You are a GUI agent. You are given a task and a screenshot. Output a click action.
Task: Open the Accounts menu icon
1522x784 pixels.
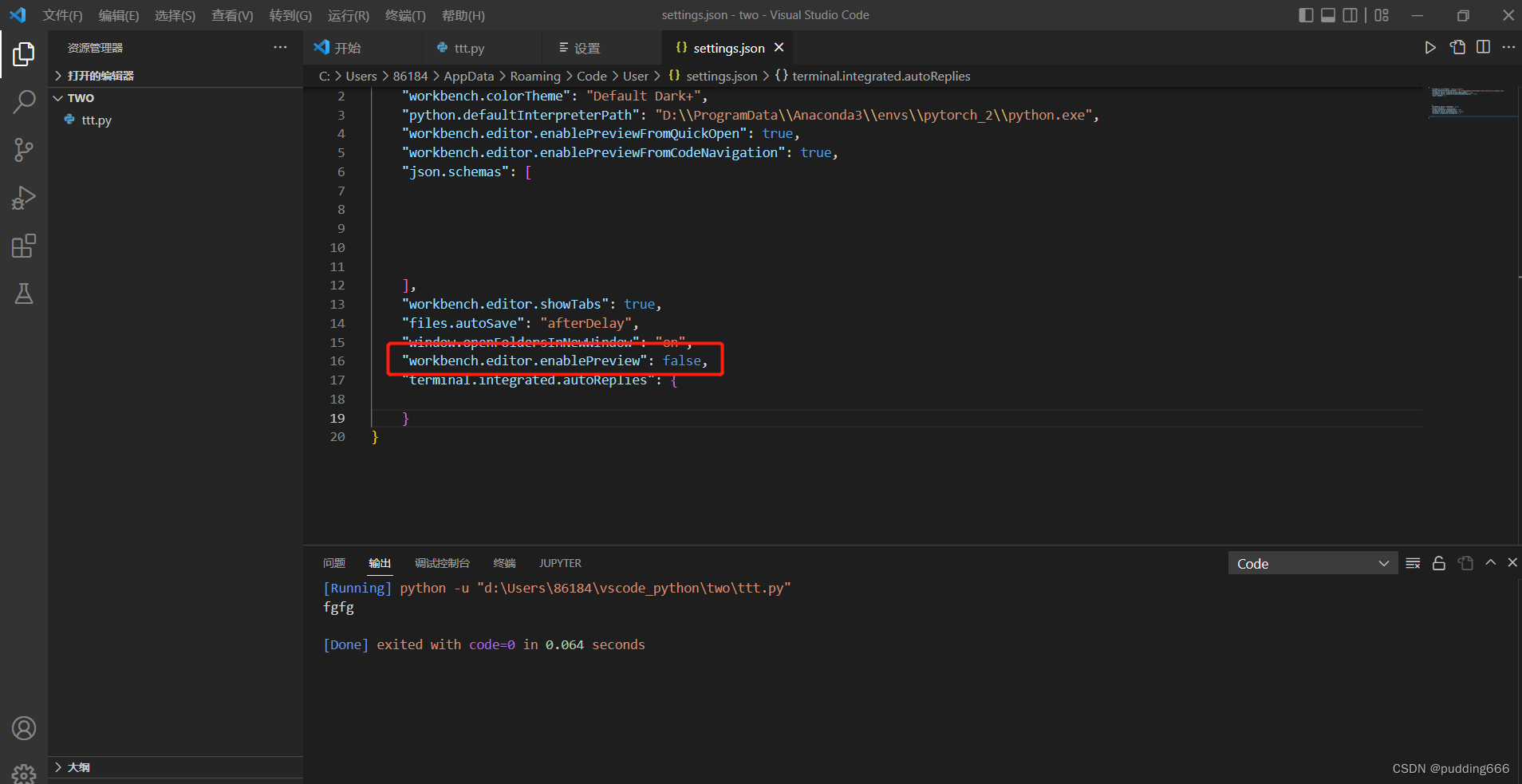(x=24, y=728)
